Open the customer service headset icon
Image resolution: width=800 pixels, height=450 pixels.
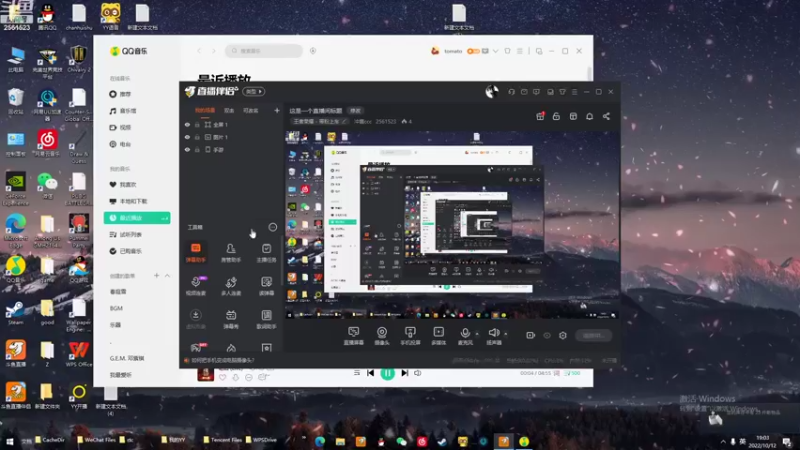click(x=511, y=92)
